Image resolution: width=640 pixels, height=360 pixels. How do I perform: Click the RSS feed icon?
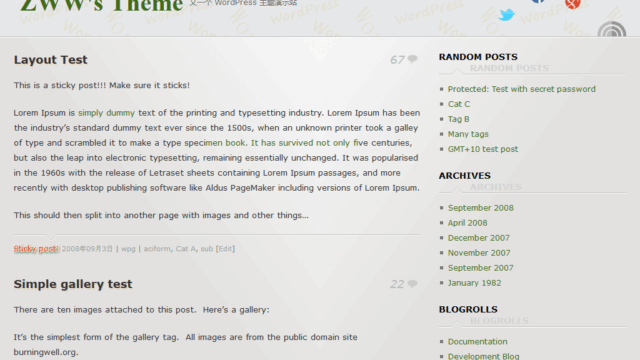pyautogui.click(x=612, y=29)
